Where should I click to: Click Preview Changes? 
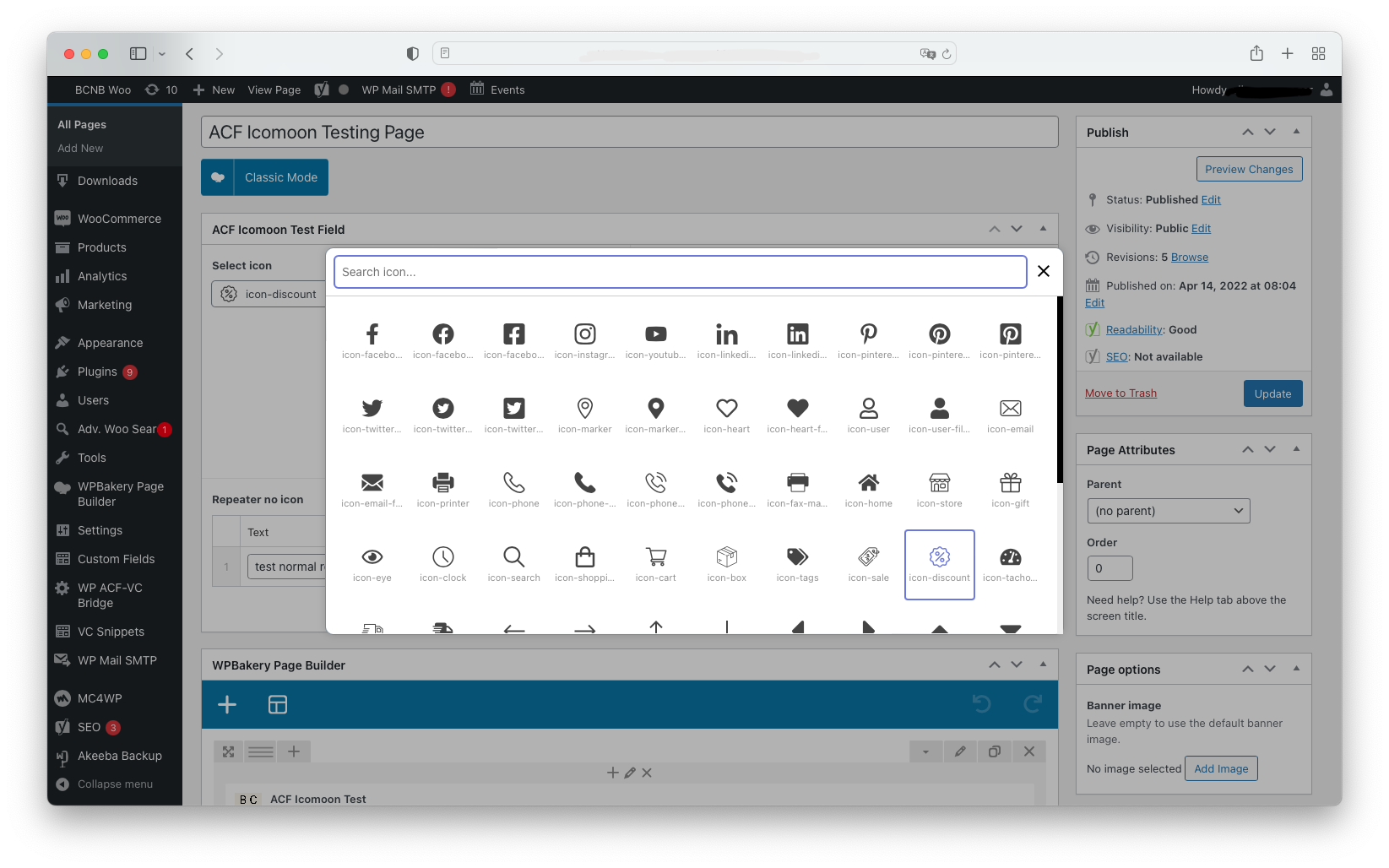[x=1249, y=169]
